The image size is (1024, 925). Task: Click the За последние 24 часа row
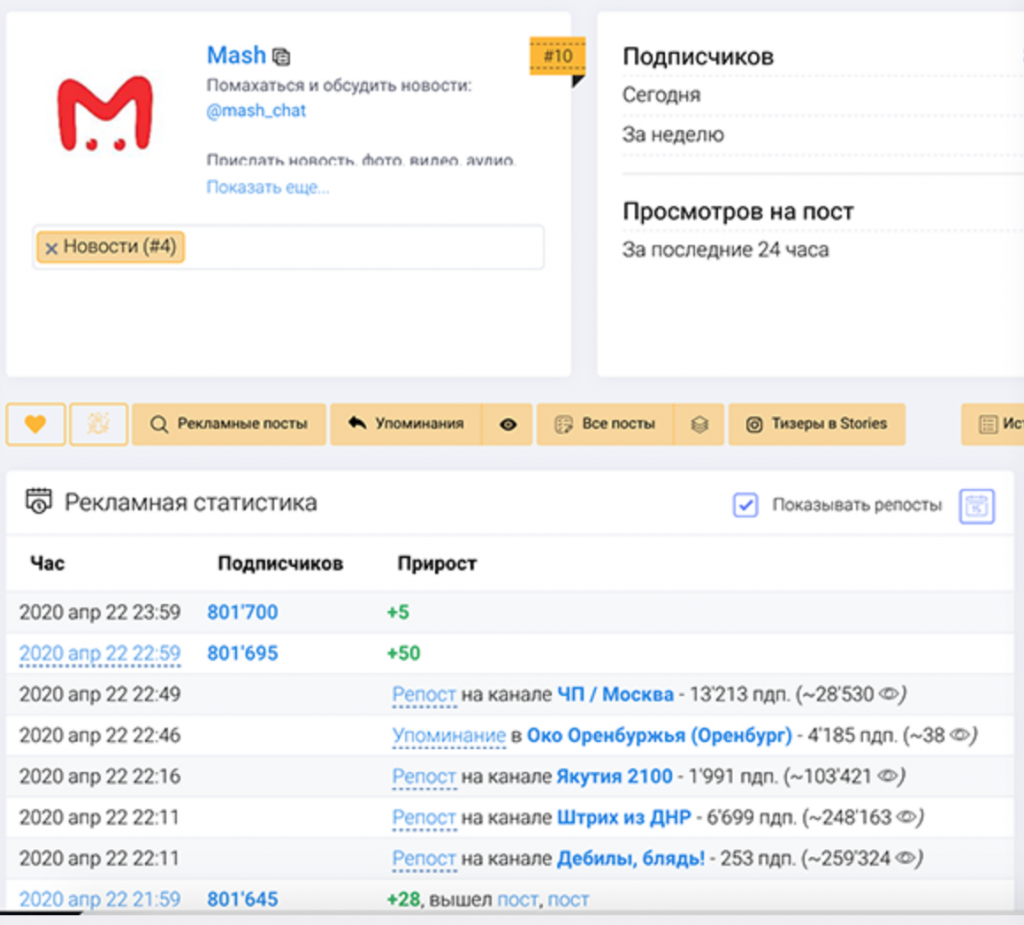pyautogui.click(x=822, y=250)
